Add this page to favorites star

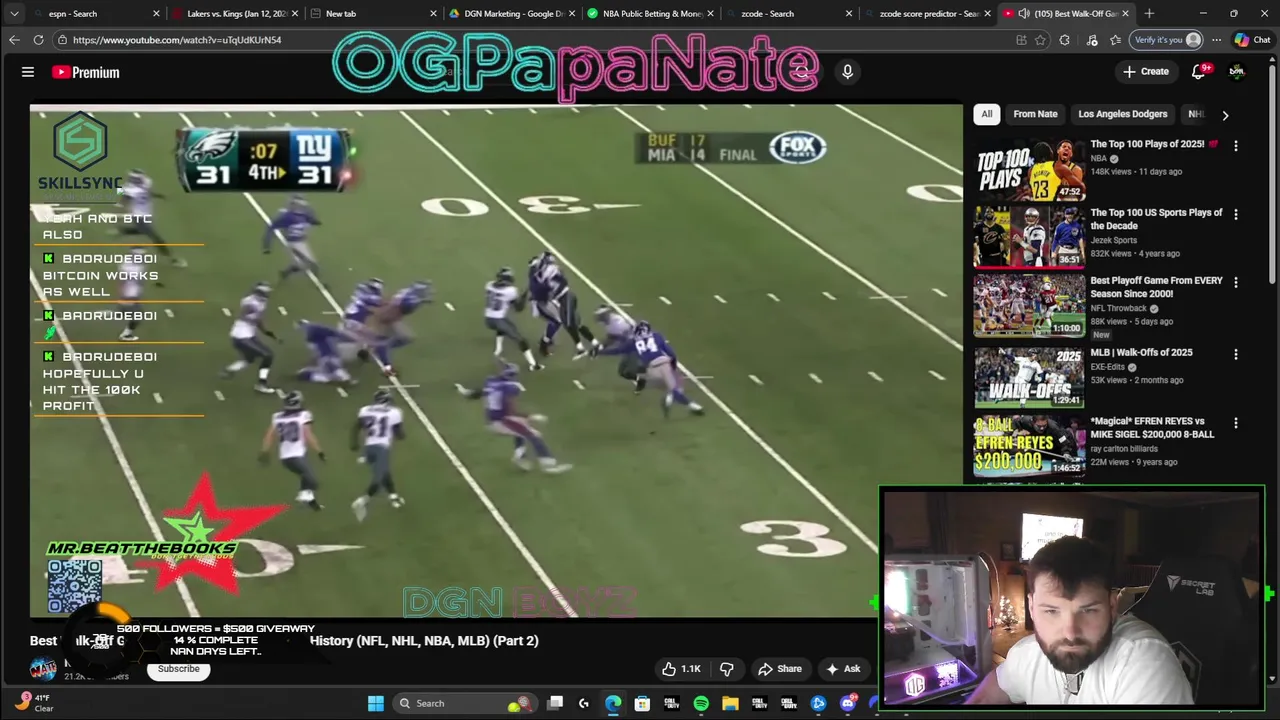point(1041,40)
